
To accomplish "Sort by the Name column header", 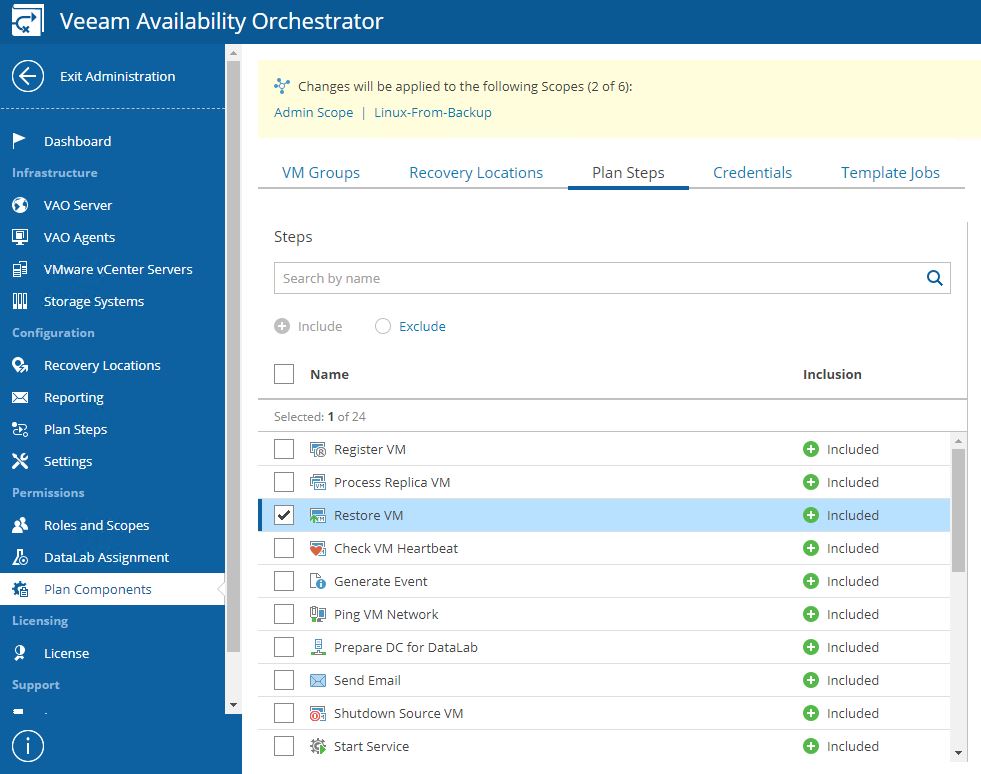I will click(329, 374).
